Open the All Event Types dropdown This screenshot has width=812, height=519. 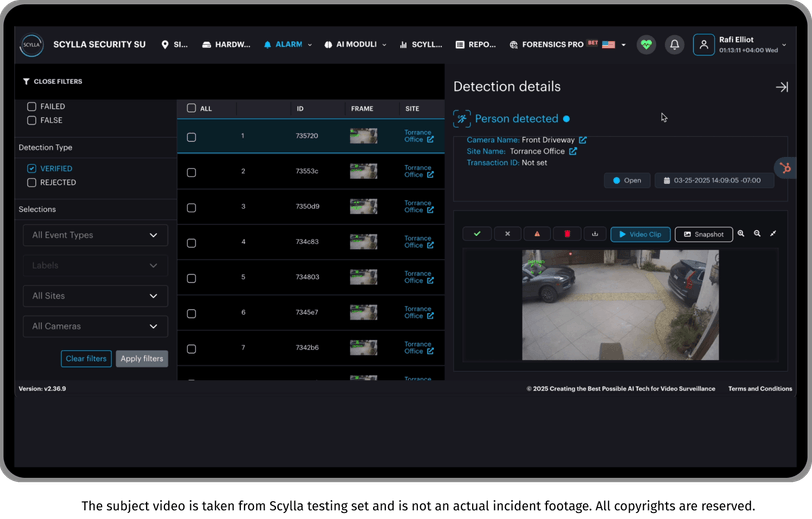pyautogui.click(x=95, y=235)
